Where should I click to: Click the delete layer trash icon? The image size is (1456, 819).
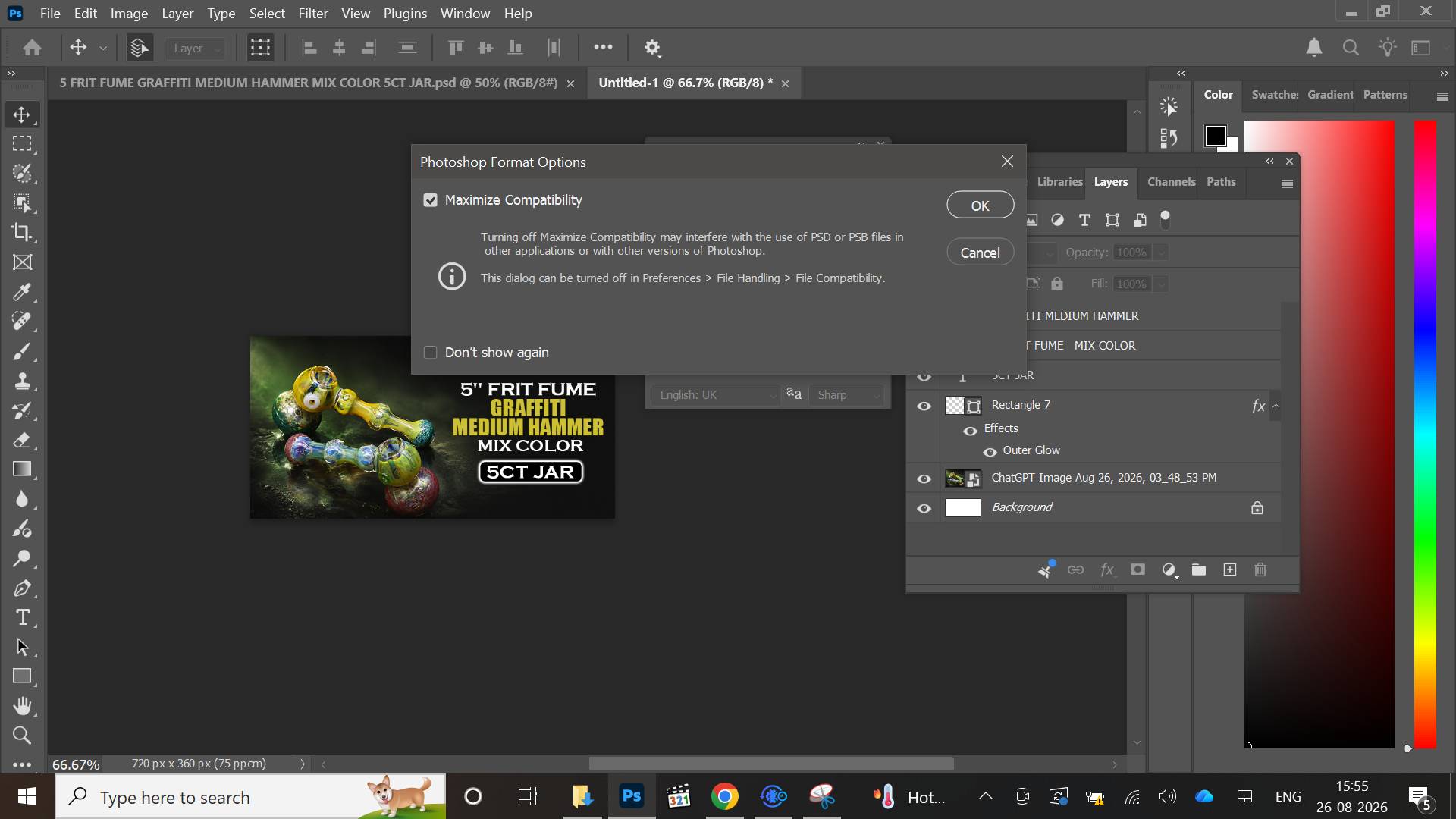click(x=1260, y=570)
